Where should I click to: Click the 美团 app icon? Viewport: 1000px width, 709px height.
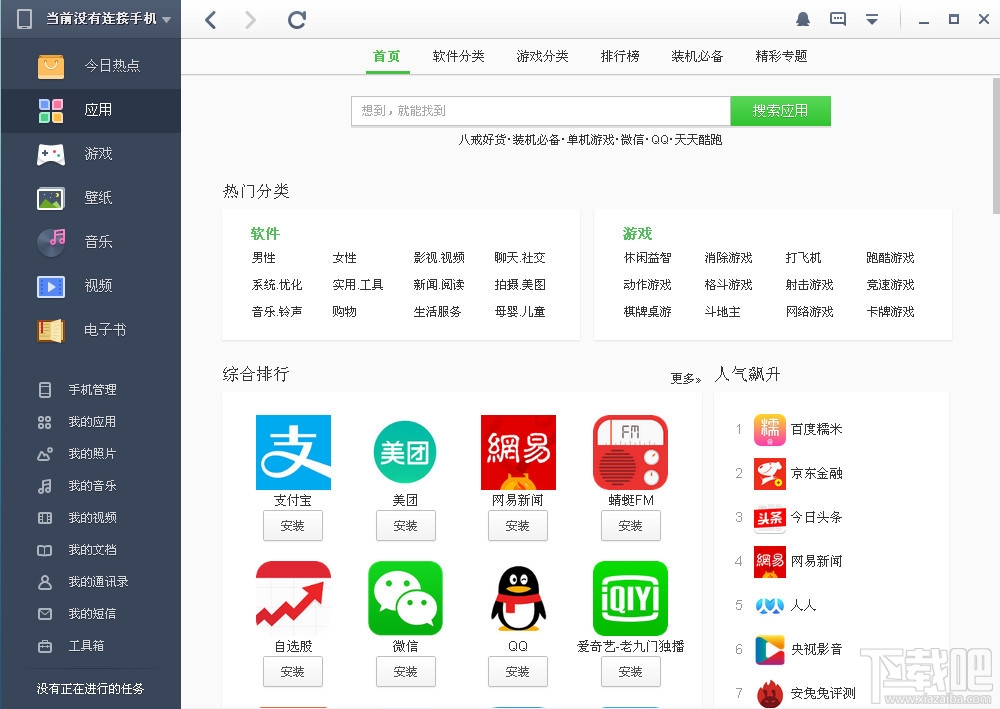tap(405, 453)
